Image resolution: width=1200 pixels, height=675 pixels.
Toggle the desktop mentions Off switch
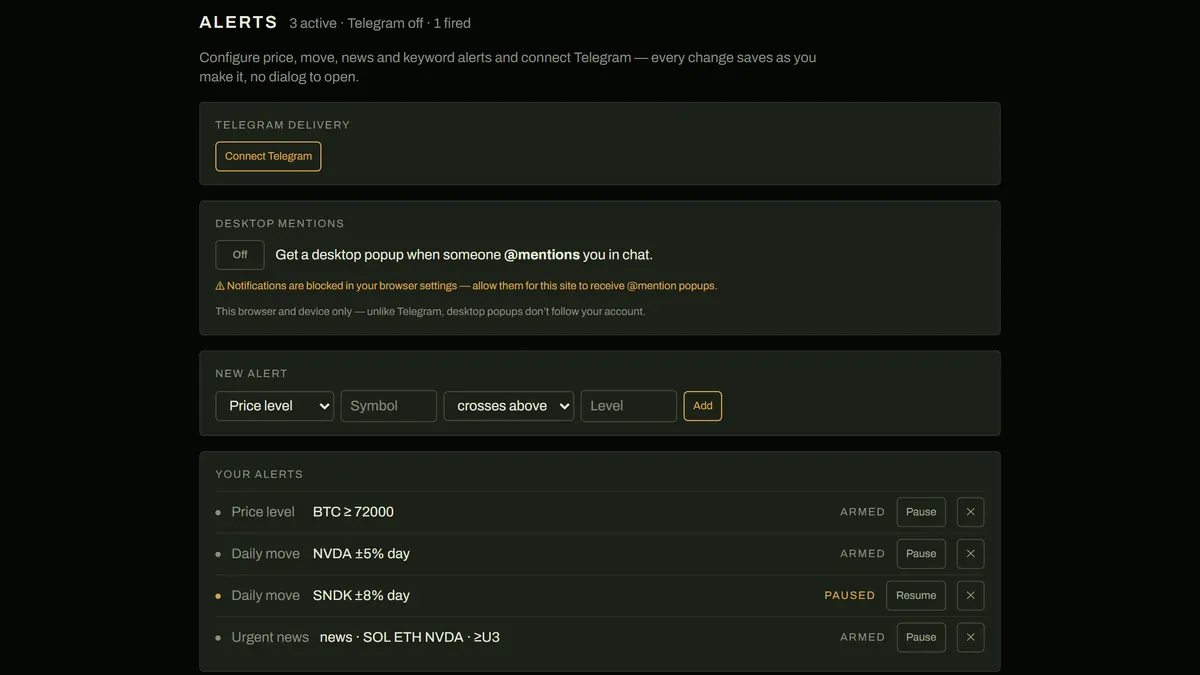pyautogui.click(x=240, y=255)
